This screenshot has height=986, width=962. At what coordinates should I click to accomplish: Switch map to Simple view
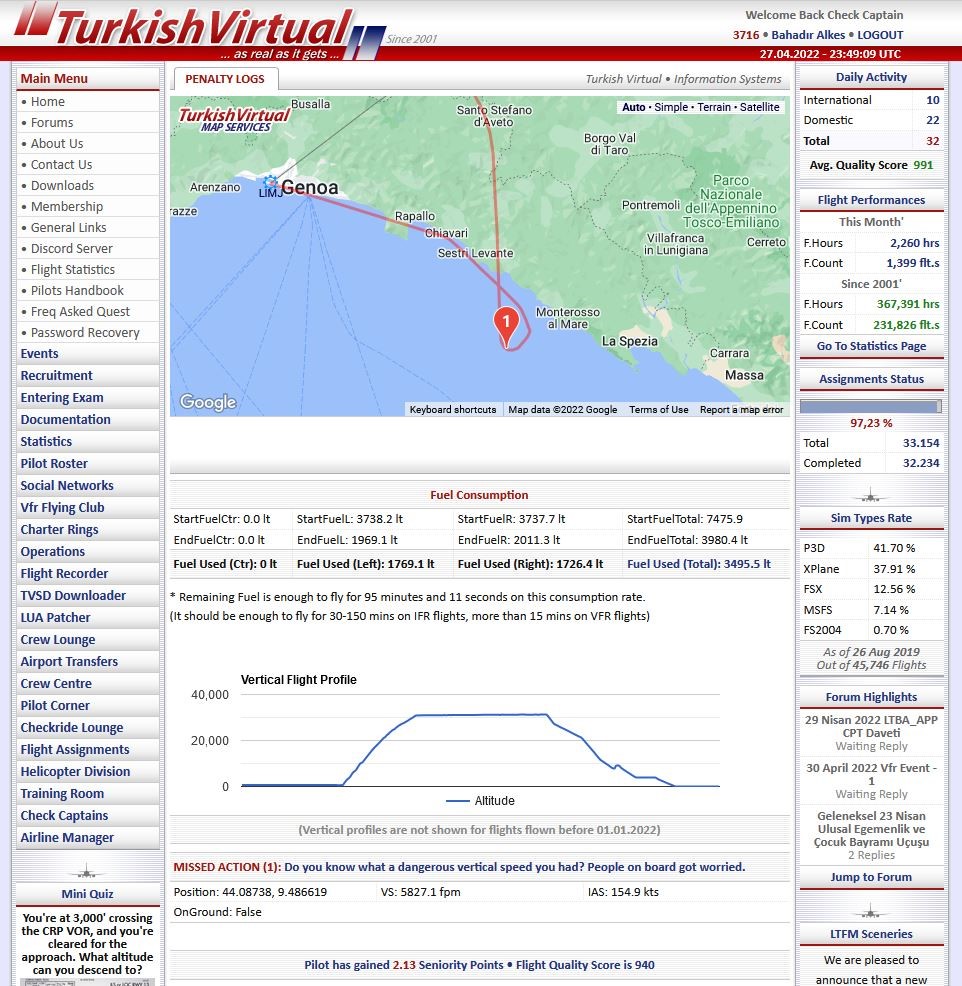671,107
